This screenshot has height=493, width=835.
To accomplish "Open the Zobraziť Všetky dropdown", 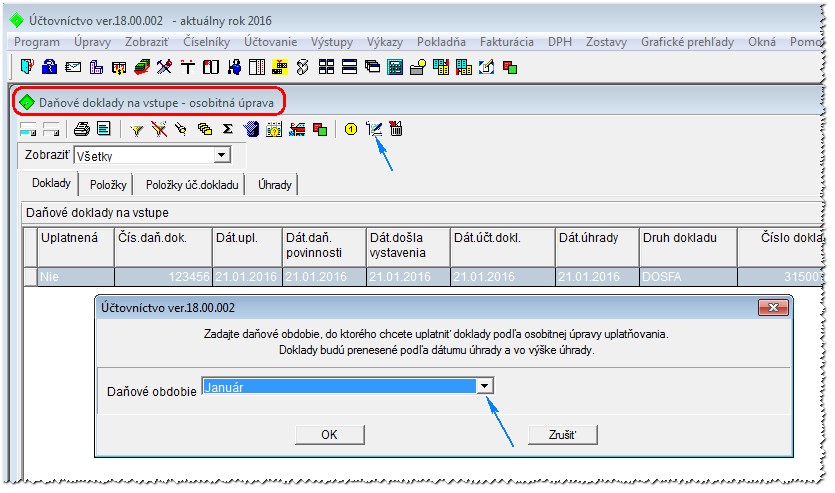I will 222,155.
